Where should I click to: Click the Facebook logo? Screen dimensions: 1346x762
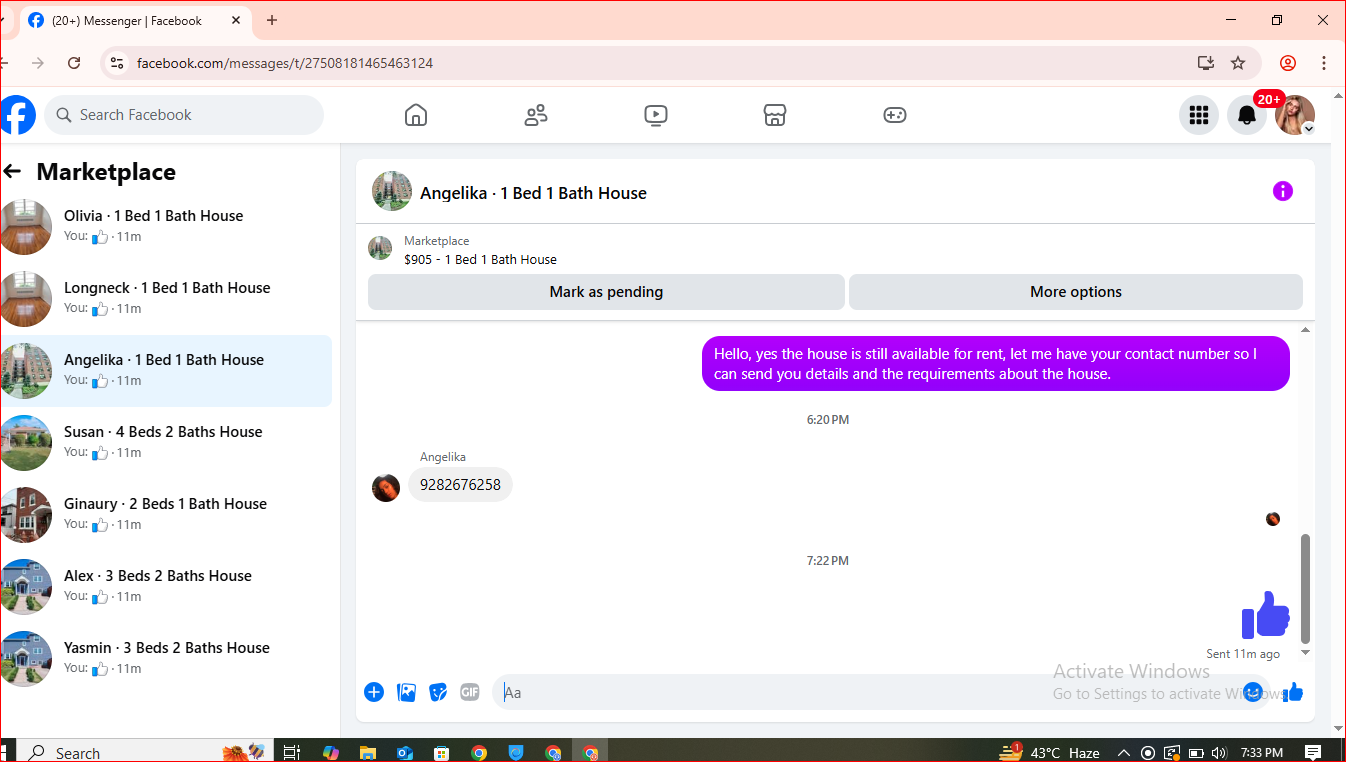point(17,115)
